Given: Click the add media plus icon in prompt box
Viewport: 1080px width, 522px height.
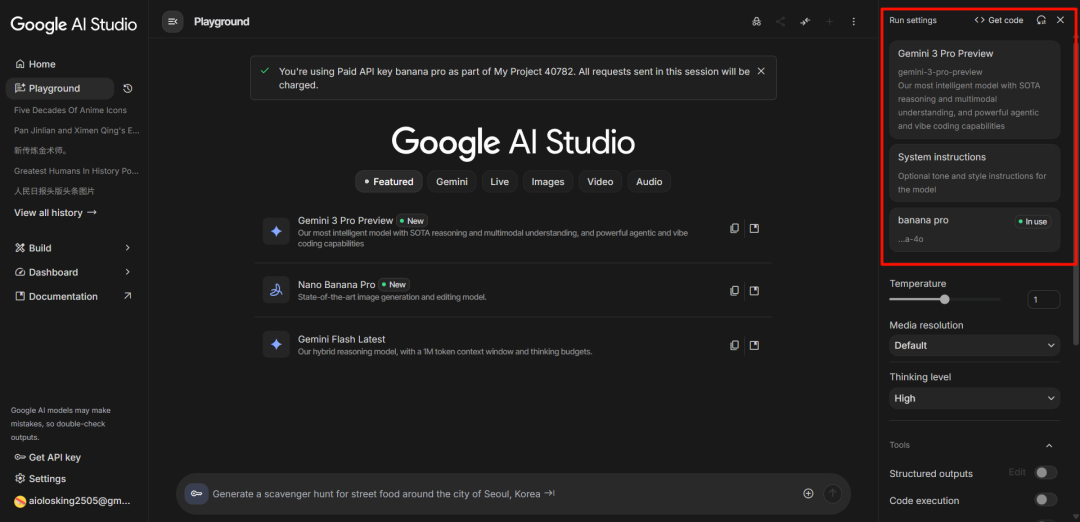Looking at the screenshot, I should (x=808, y=493).
